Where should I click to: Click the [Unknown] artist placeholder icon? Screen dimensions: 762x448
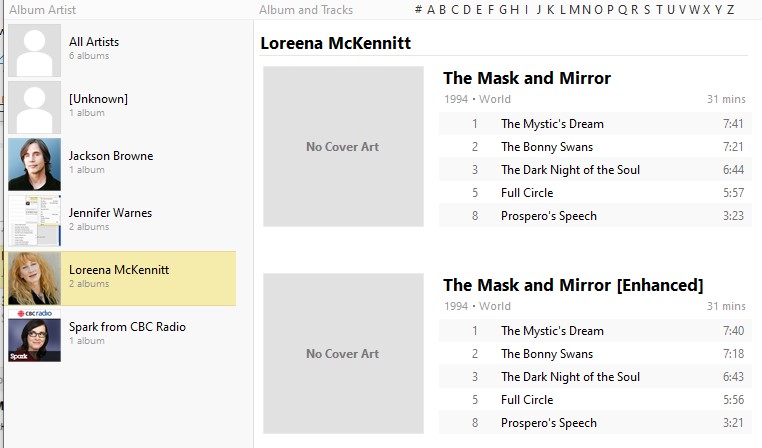(34, 108)
